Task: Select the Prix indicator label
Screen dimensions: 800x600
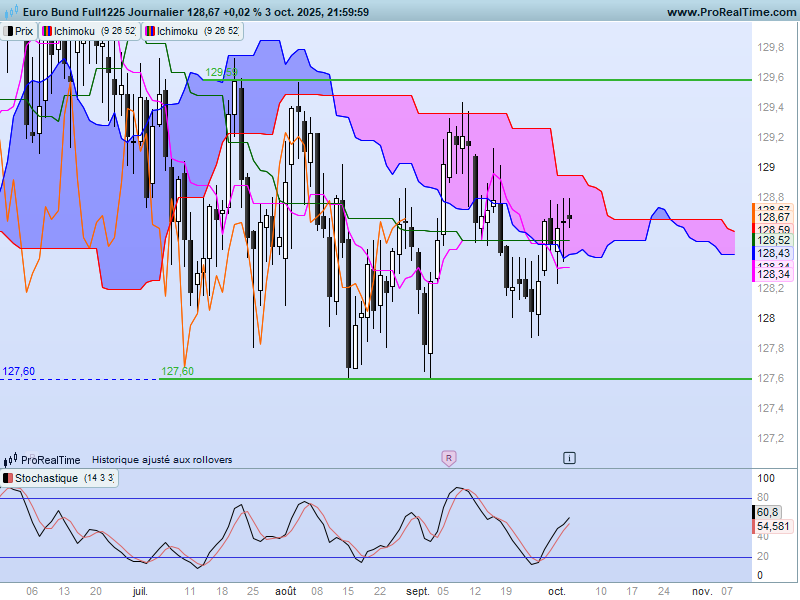Action: click(x=23, y=32)
